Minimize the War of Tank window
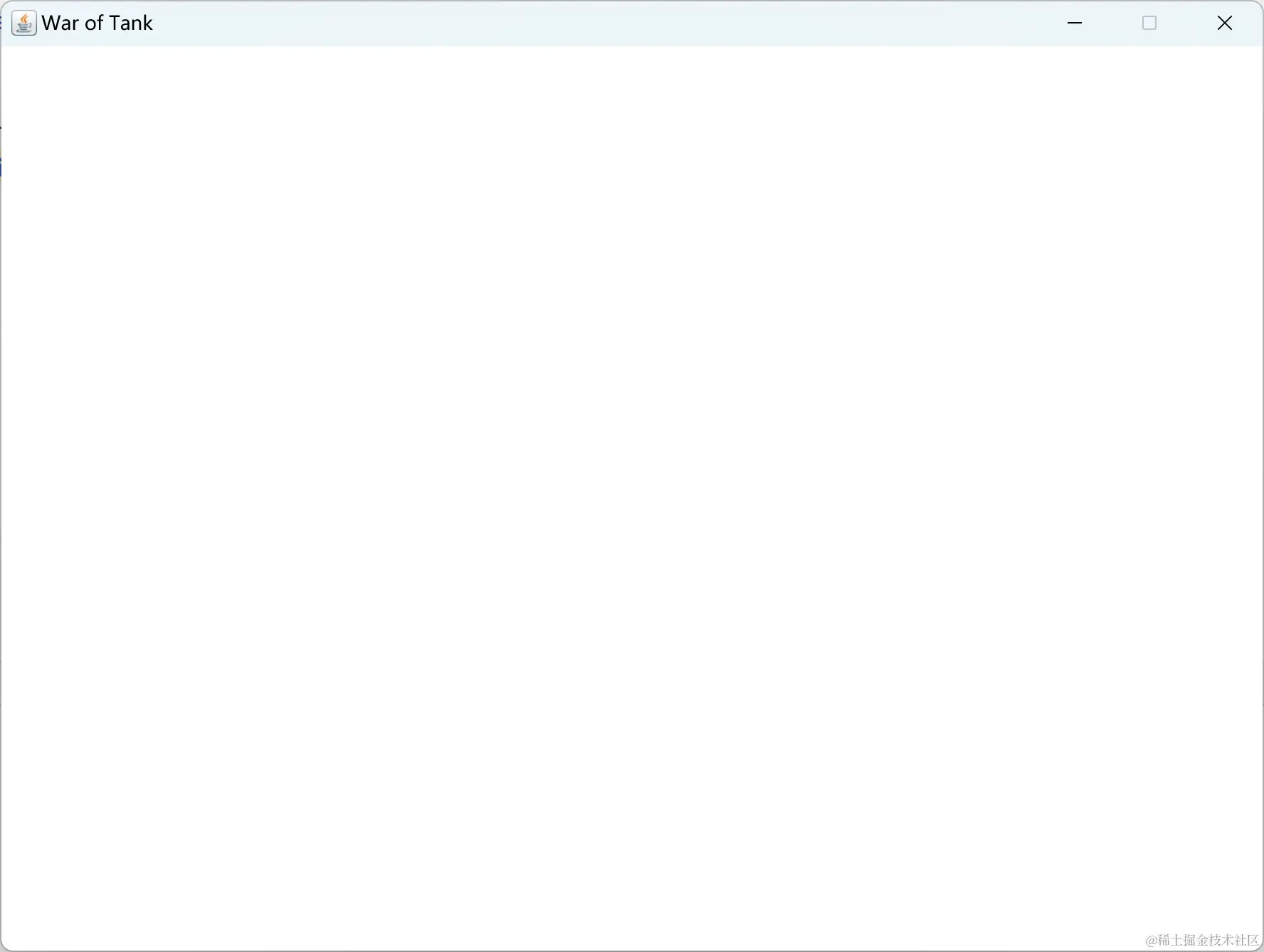Screen dimensions: 1264x952 point(1075,23)
